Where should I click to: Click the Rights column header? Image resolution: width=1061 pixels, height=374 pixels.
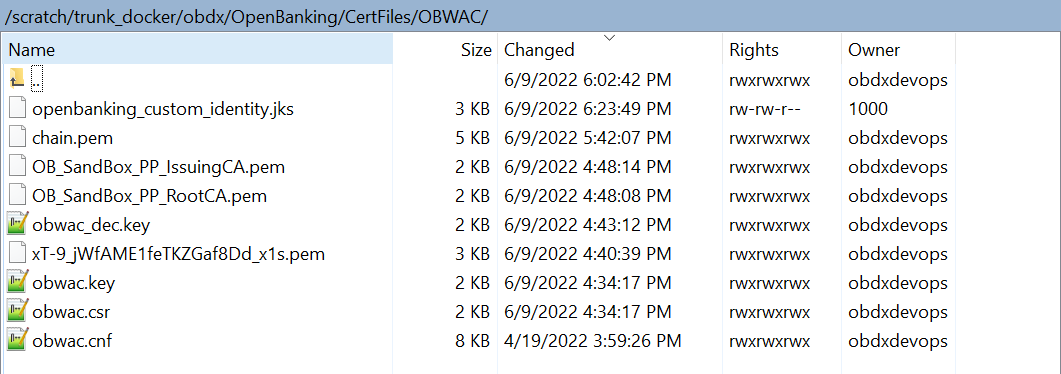point(782,49)
